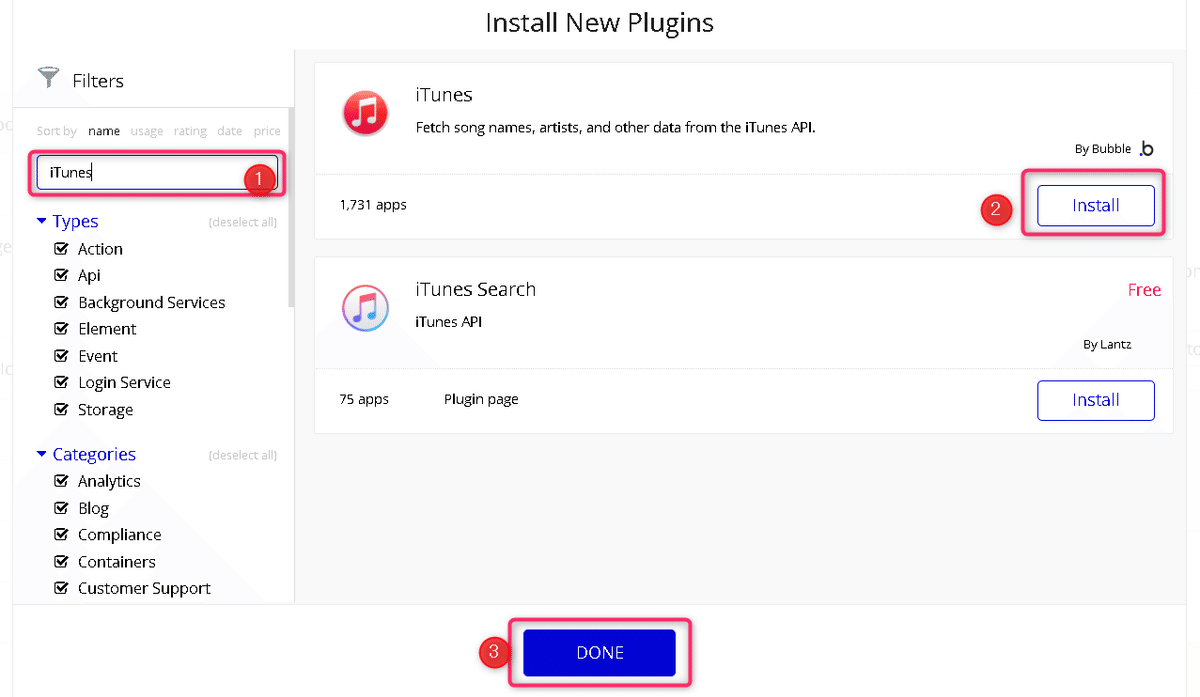Uncheck the Action type checkbox

click(x=61, y=248)
